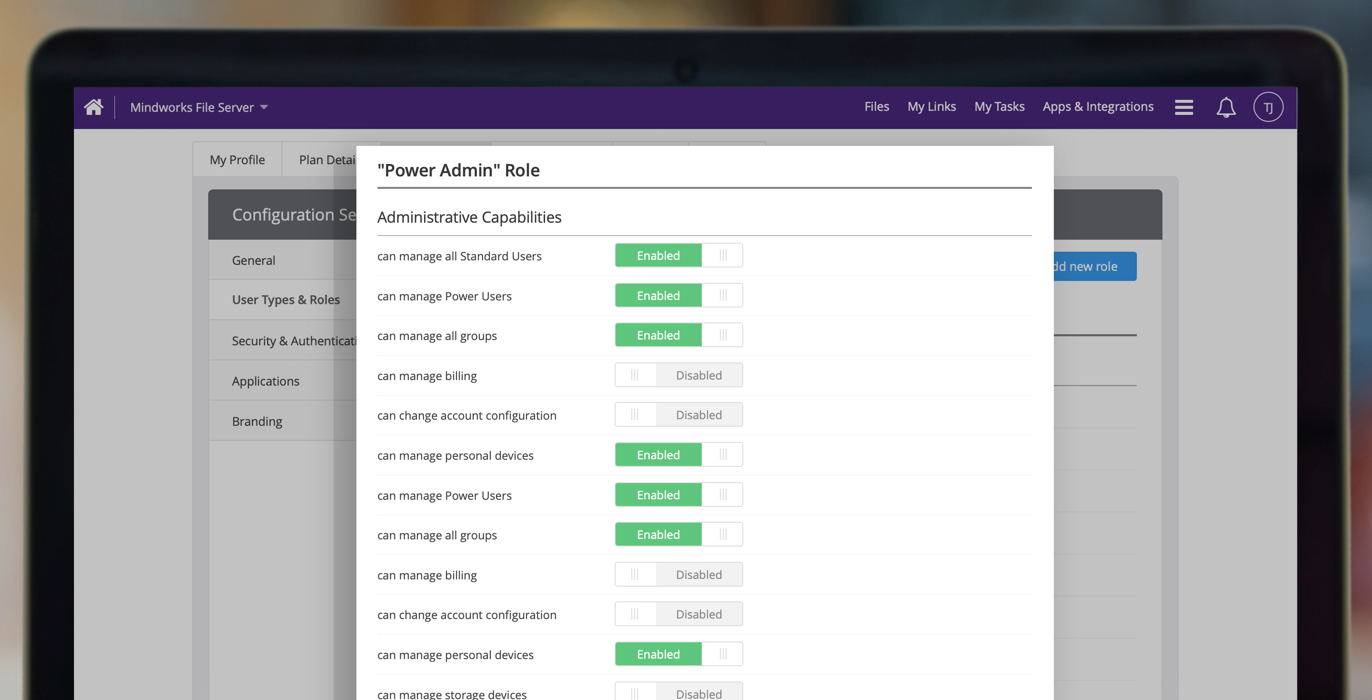
Task: Click Add new role button
Action: tap(1093, 266)
